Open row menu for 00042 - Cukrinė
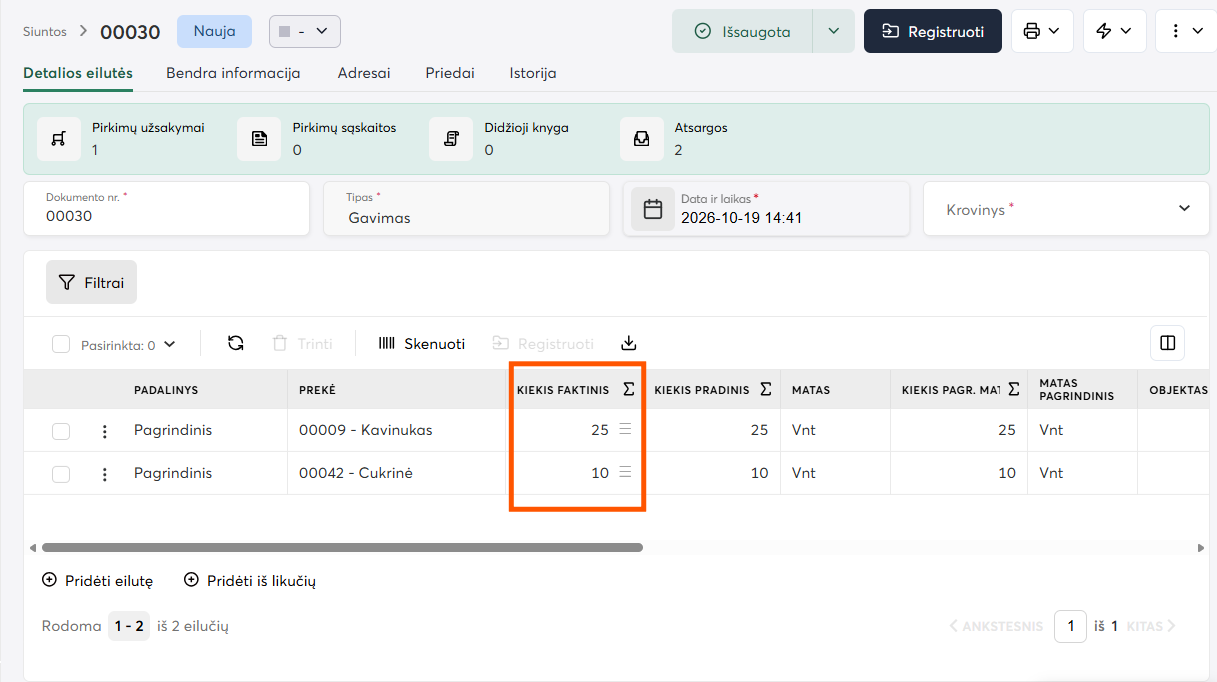The width and height of the screenshot is (1217, 682). point(105,474)
